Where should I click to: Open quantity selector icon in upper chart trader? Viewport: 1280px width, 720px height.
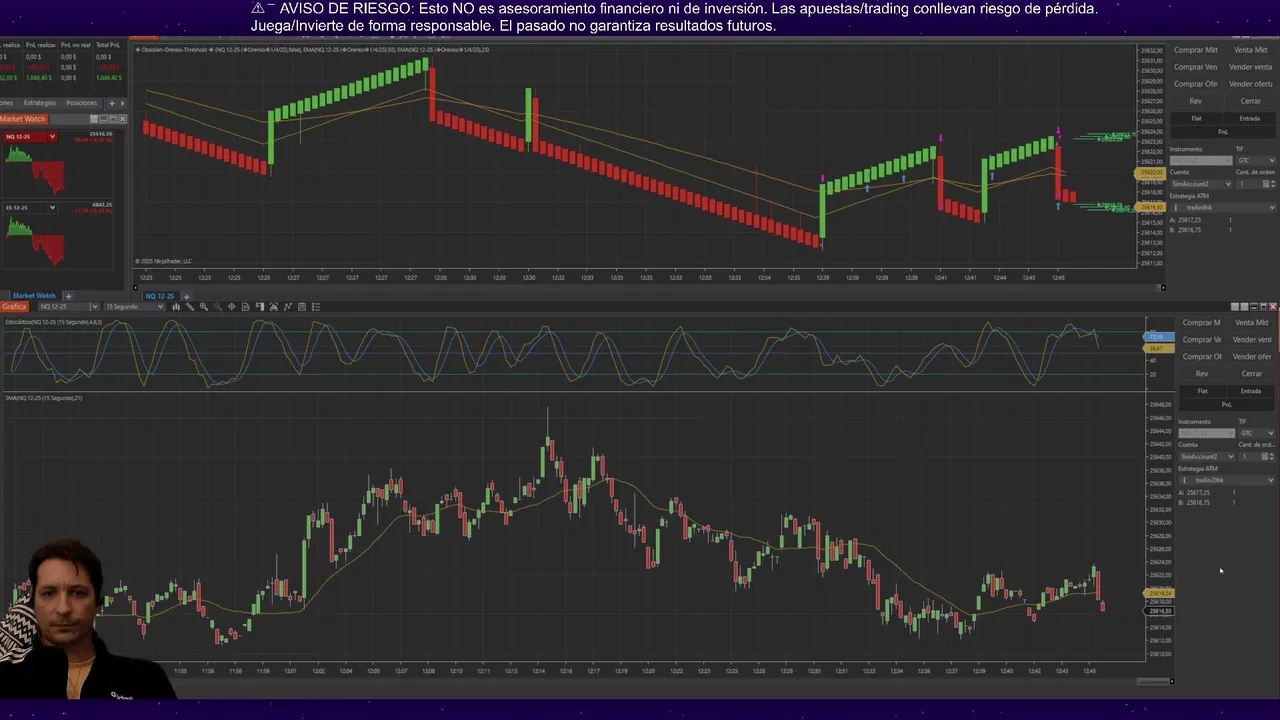click(1266, 184)
